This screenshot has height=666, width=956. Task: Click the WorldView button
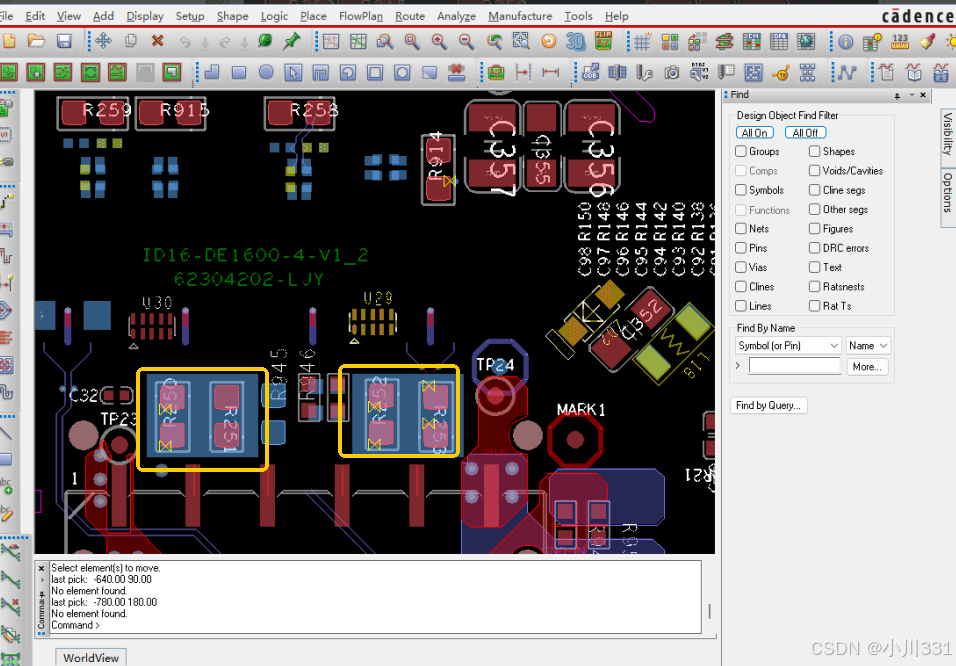tap(90, 657)
